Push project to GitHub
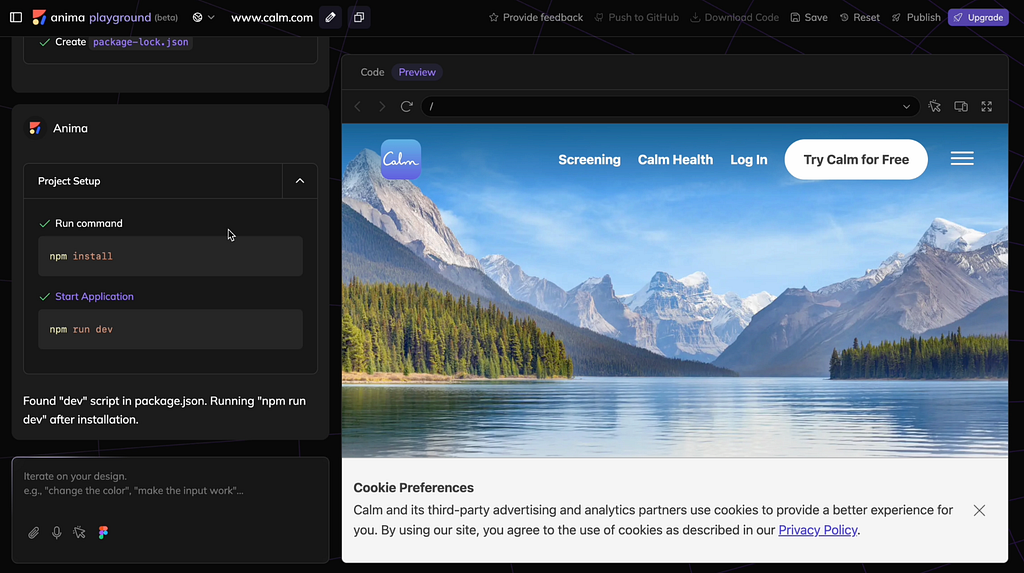The height and width of the screenshot is (573, 1024). coord(636,18)
